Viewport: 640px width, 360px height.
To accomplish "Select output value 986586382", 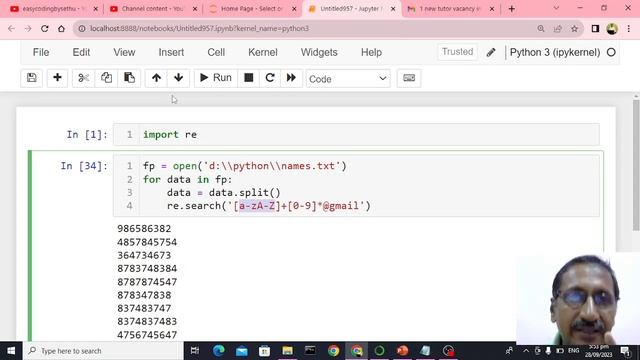I will pyautogui.click(x=144, y=229).
